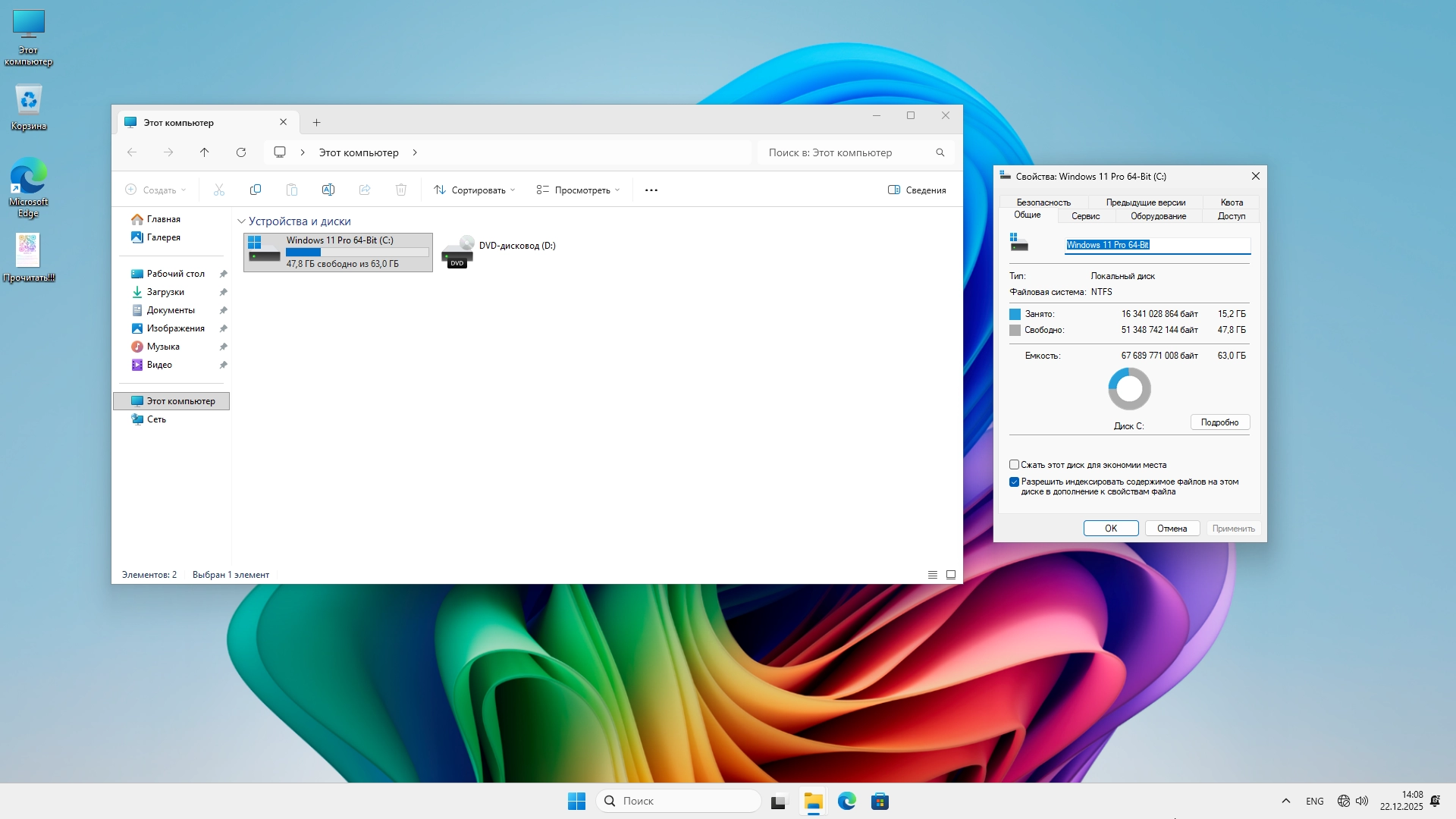Click the Copy icon in toolbar
The height and width of the screenshot is (819, 1456).
pos(256,190)
